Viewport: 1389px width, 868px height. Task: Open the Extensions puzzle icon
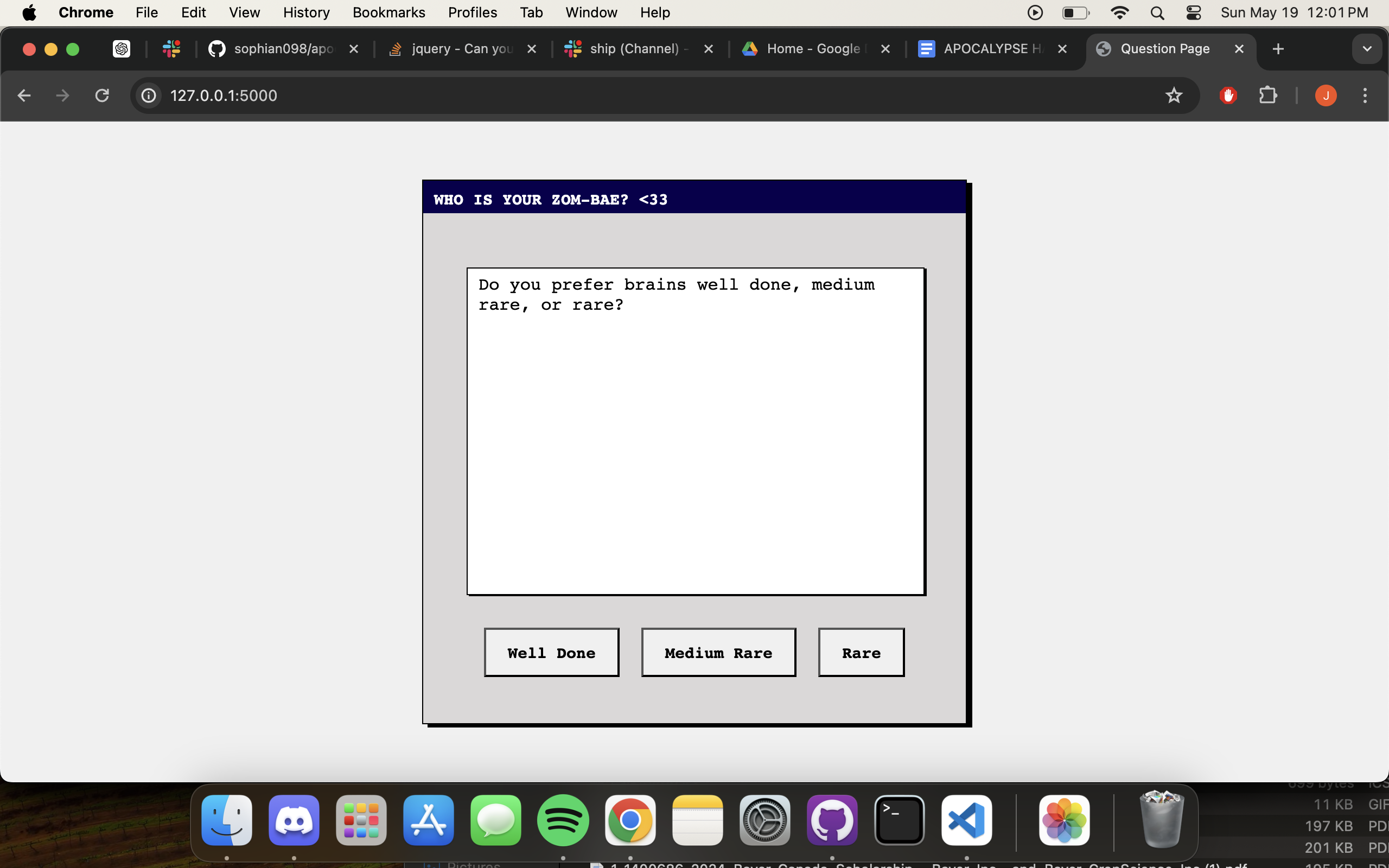click(1268, 95)
